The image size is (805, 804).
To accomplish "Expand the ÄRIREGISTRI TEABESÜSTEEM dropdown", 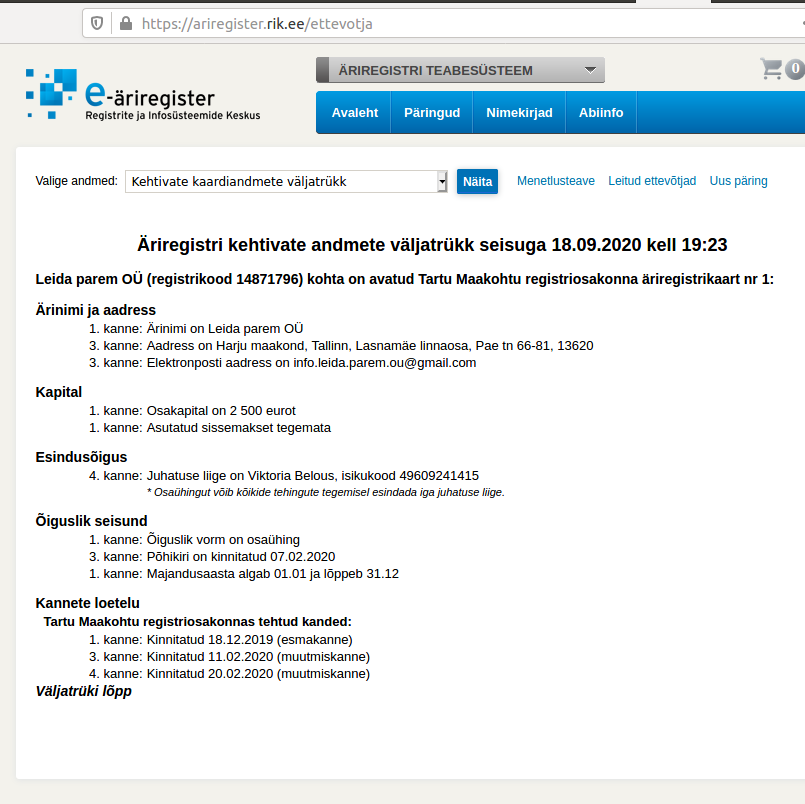I will pyautogui.click(x=461, y=70).
